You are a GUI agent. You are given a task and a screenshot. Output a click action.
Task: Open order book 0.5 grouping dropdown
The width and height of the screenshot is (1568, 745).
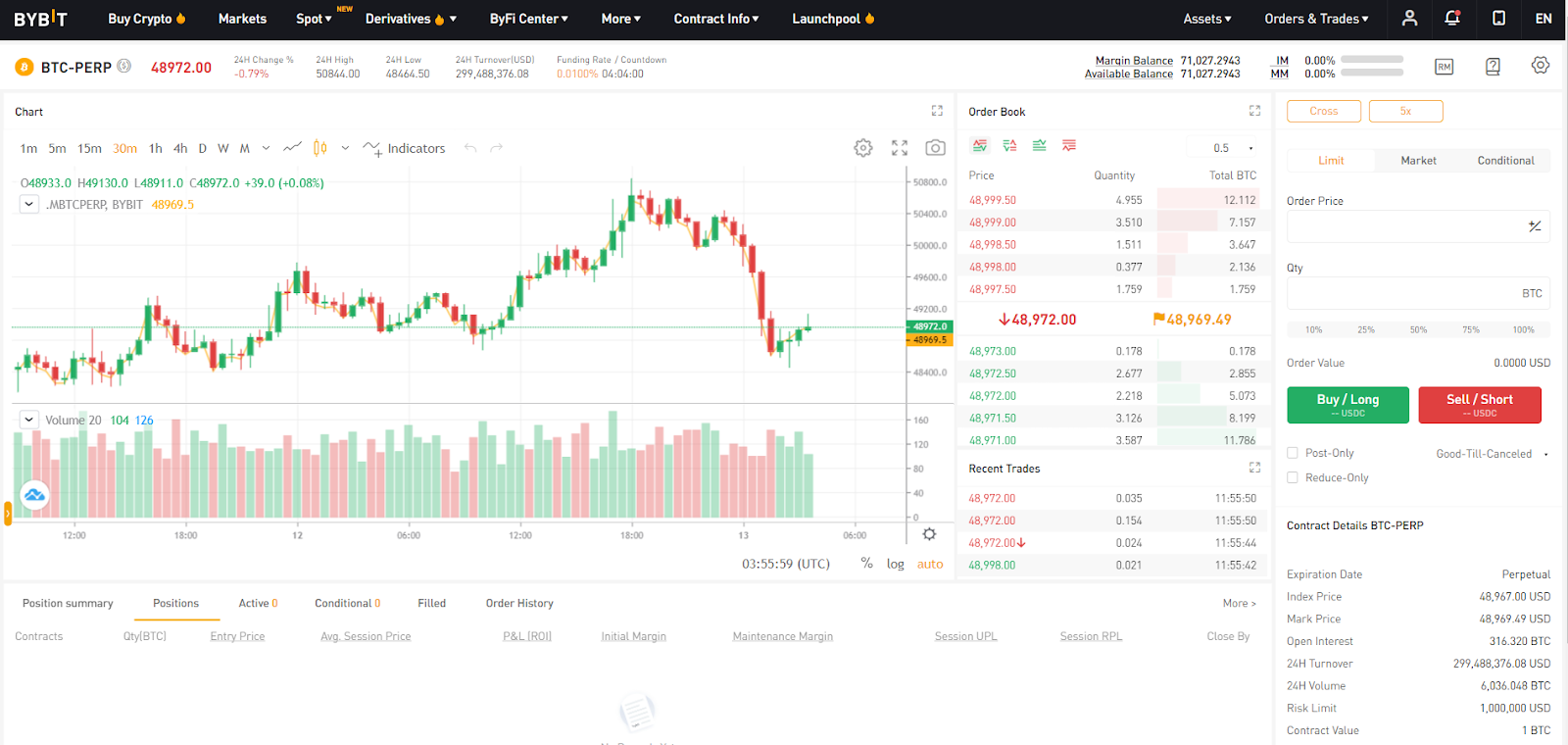click(x=1233, y=148)
